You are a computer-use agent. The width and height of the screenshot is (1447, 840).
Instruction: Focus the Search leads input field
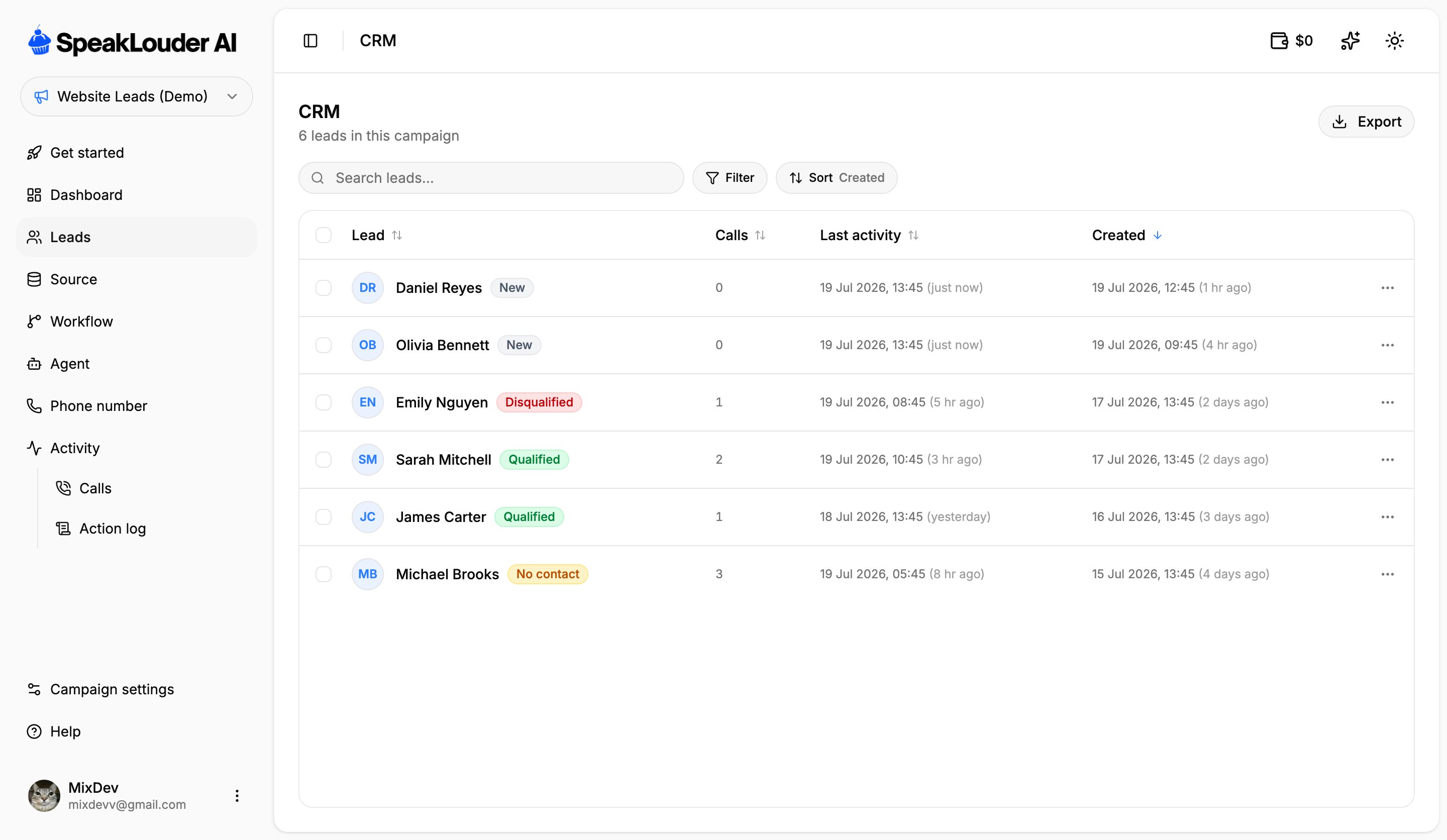click(x=491, y=178)
